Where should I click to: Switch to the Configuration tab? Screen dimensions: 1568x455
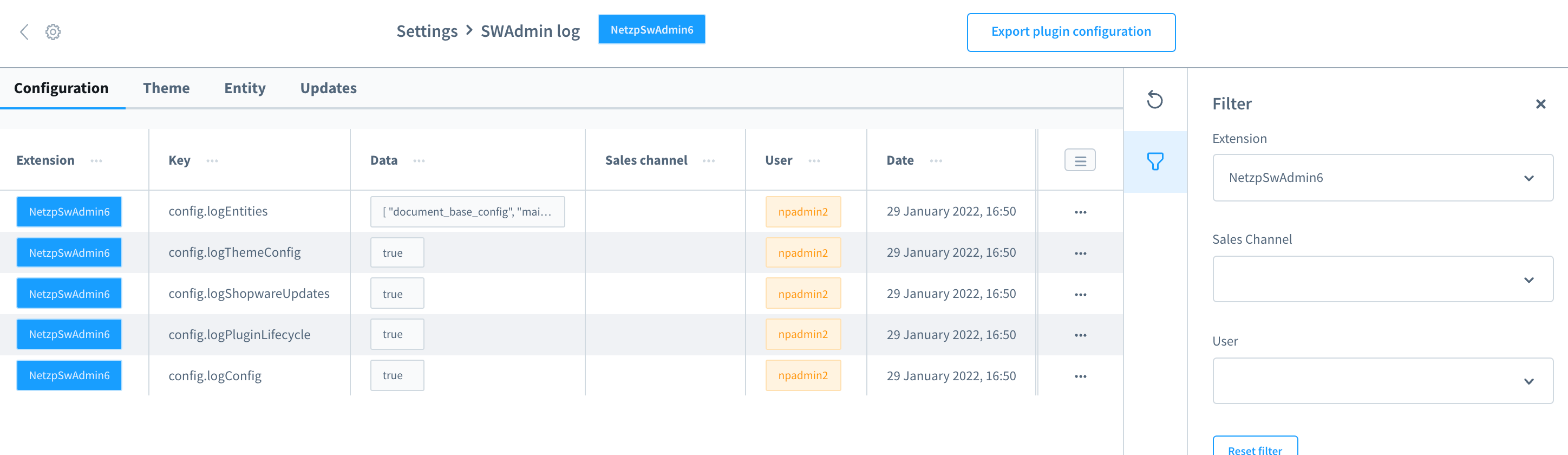pyautogui.click(x=62, y=88)
